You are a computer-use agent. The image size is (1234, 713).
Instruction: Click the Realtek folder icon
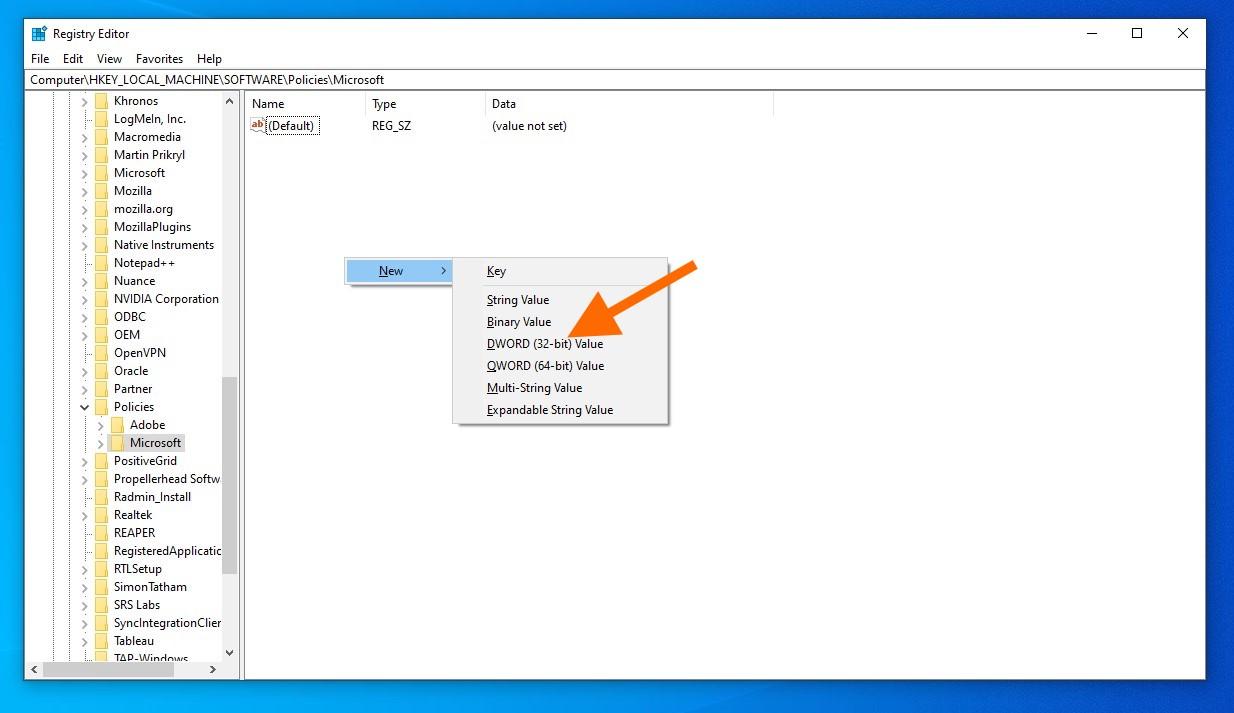tap(101, 515)
